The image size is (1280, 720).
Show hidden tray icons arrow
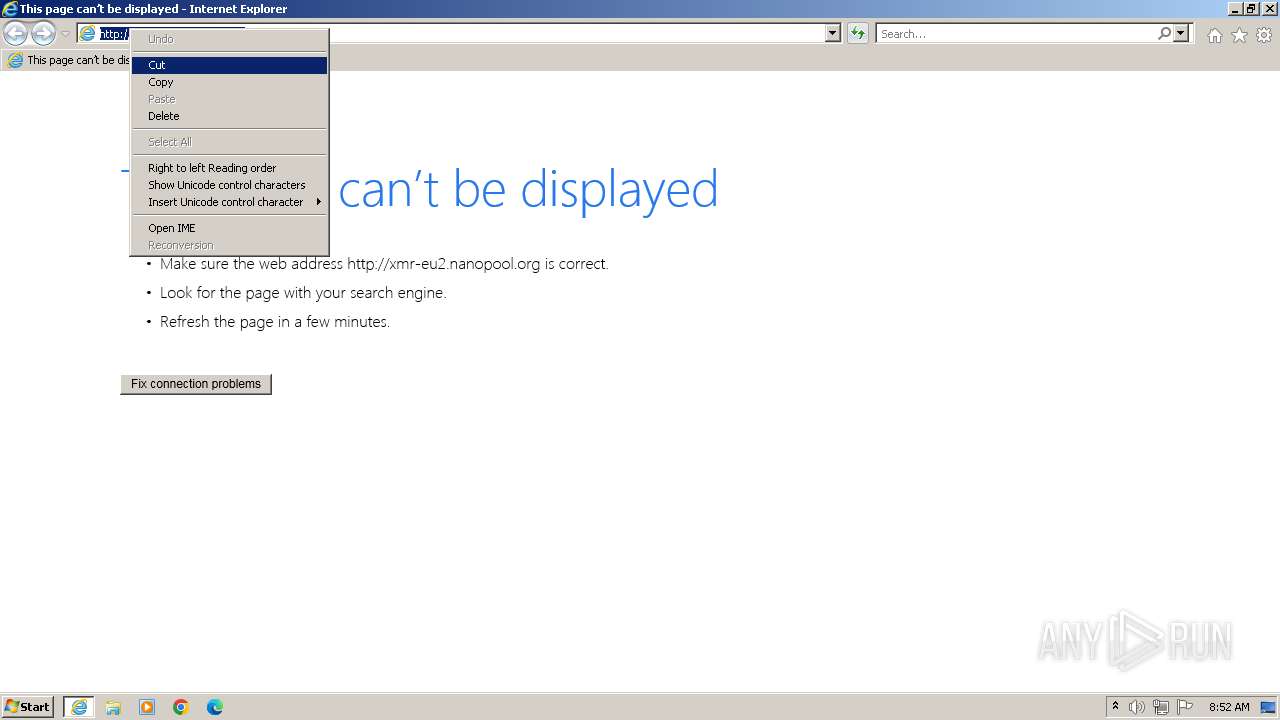[x=1115, y=706]
